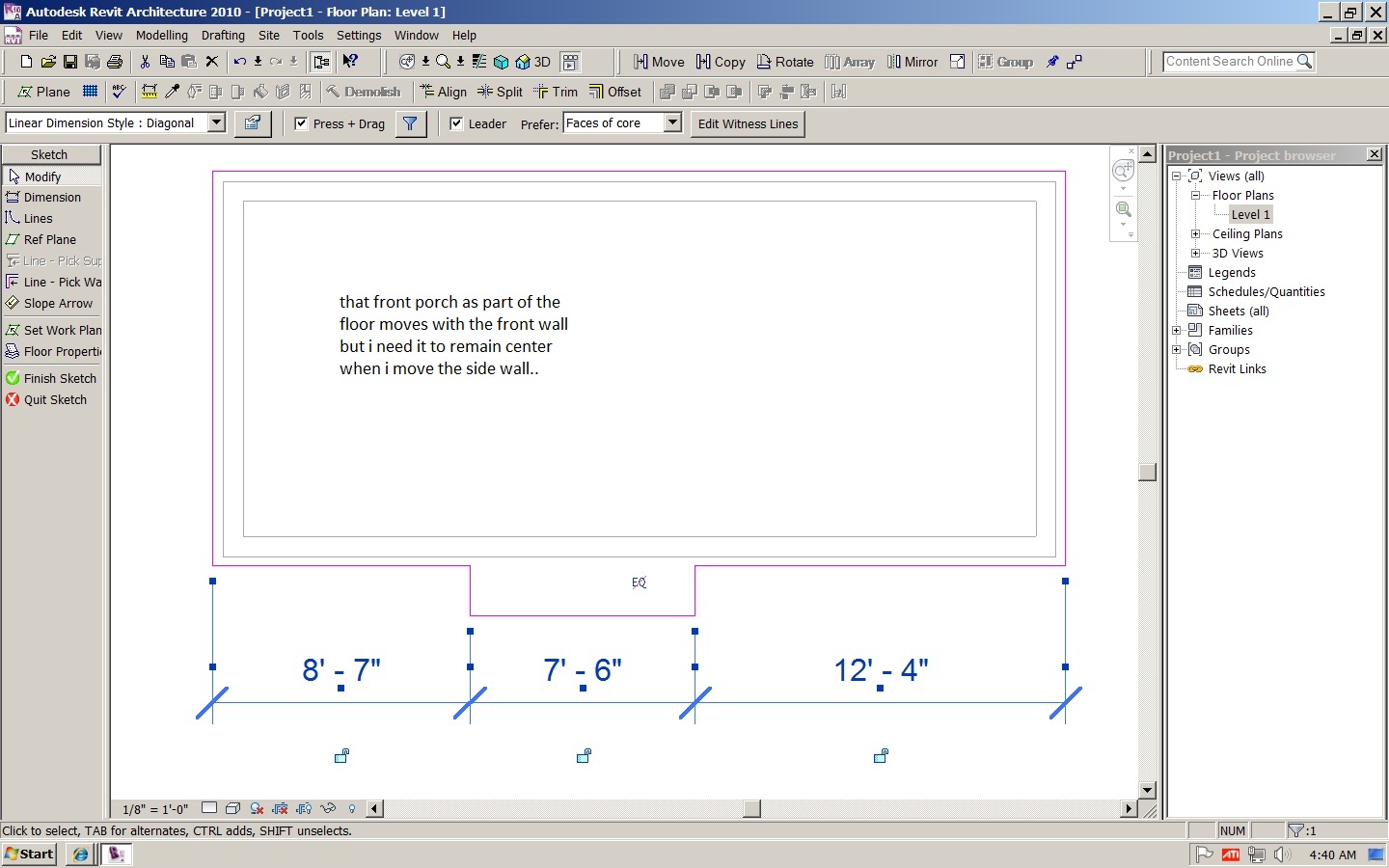Open the Modelling menu
Image resolution: width=1389 pixels, height=868 pixels.
(161, 35)
